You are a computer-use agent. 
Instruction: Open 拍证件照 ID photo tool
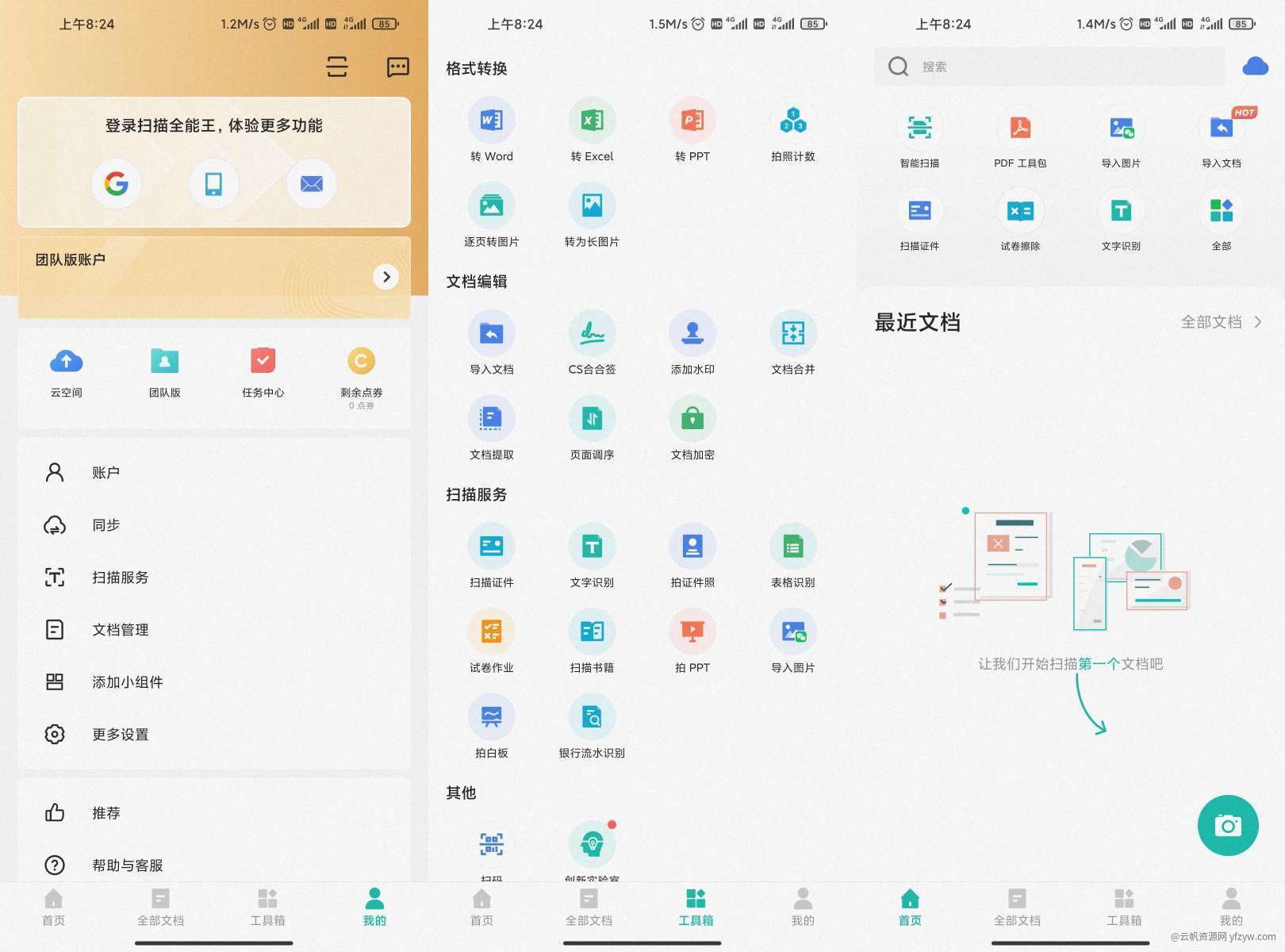(692, 557)
